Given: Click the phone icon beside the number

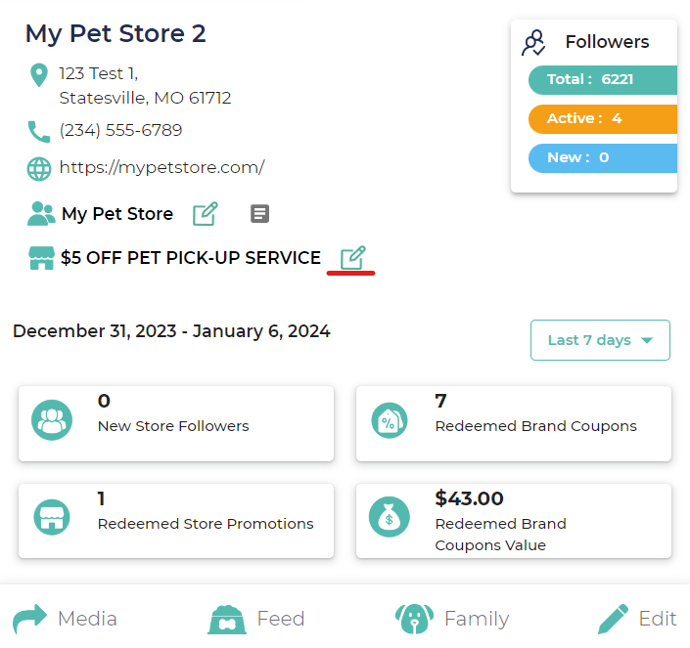Looking at the screenshot, I should coord(39,131).
